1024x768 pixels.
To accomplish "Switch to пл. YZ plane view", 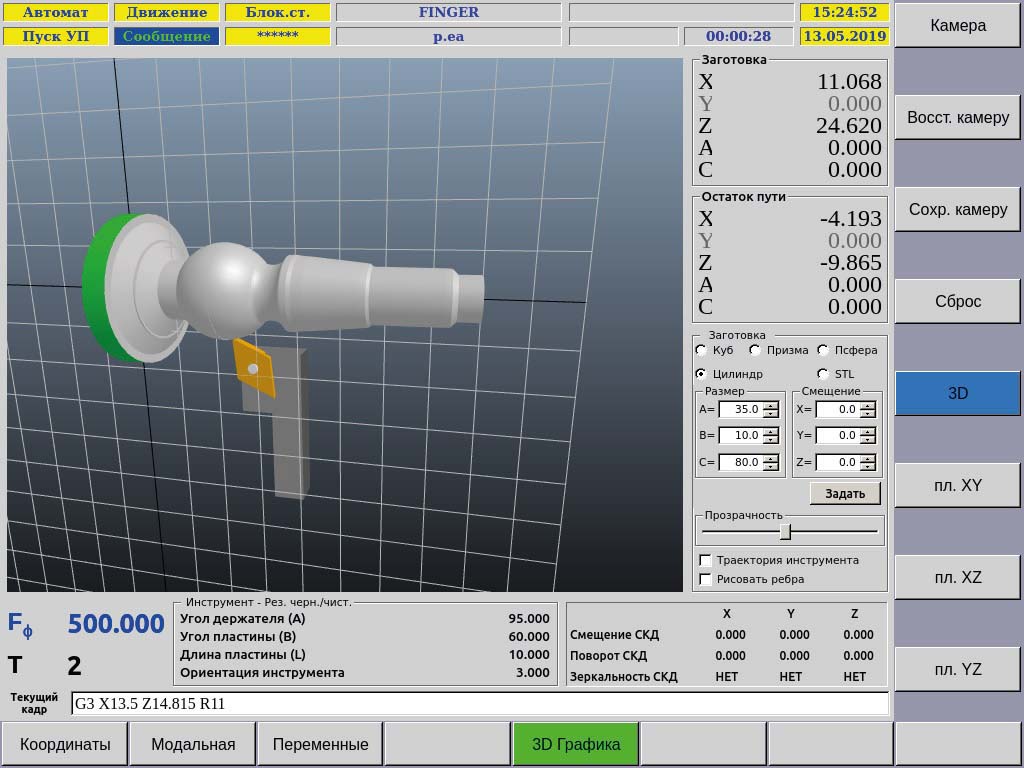I will click(x=957, y=670).
